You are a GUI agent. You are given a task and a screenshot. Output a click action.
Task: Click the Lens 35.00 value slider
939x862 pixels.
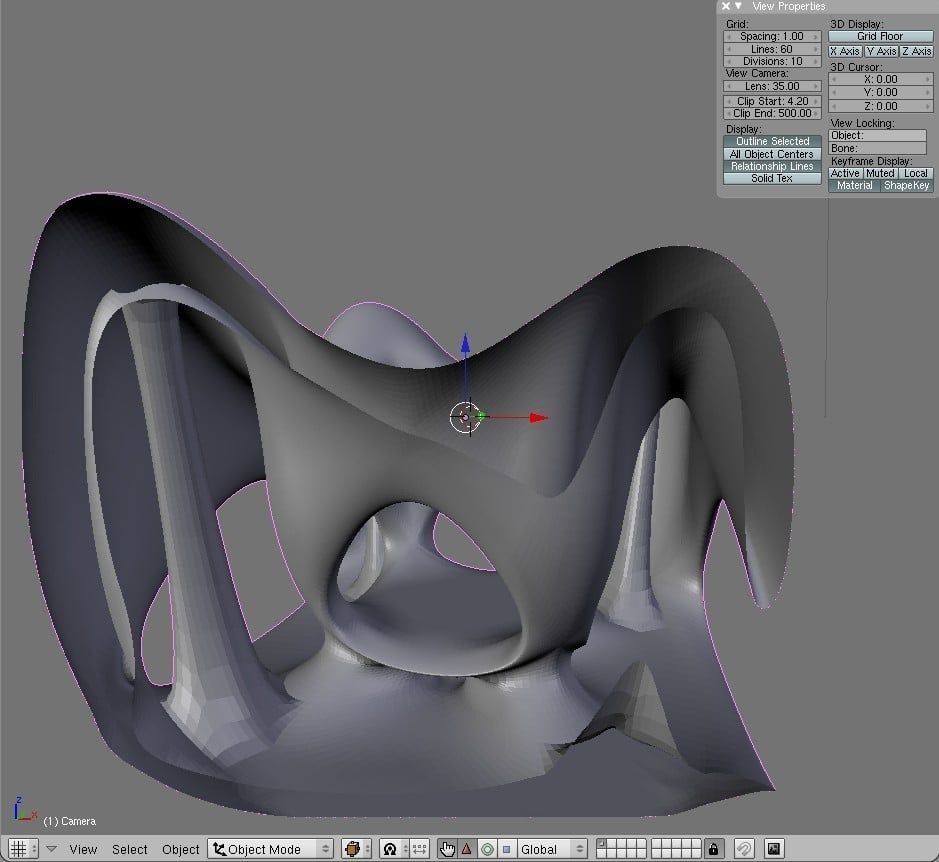[772, 86]
